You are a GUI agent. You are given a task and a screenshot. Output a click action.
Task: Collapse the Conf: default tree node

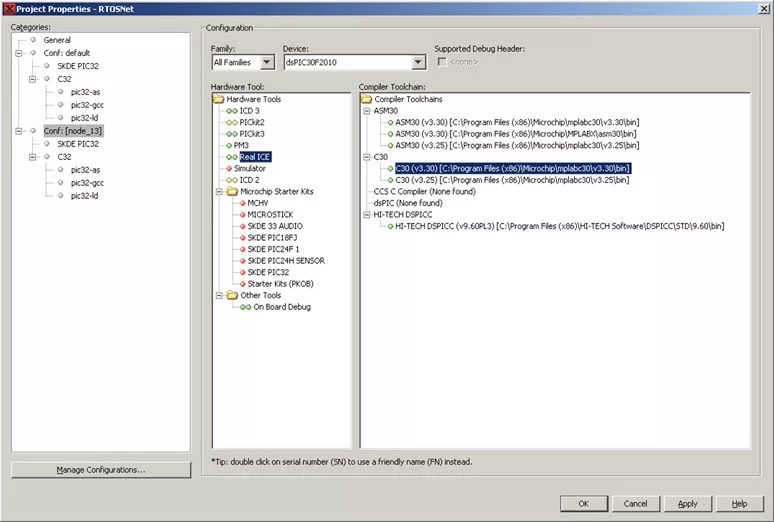point(19,53)
